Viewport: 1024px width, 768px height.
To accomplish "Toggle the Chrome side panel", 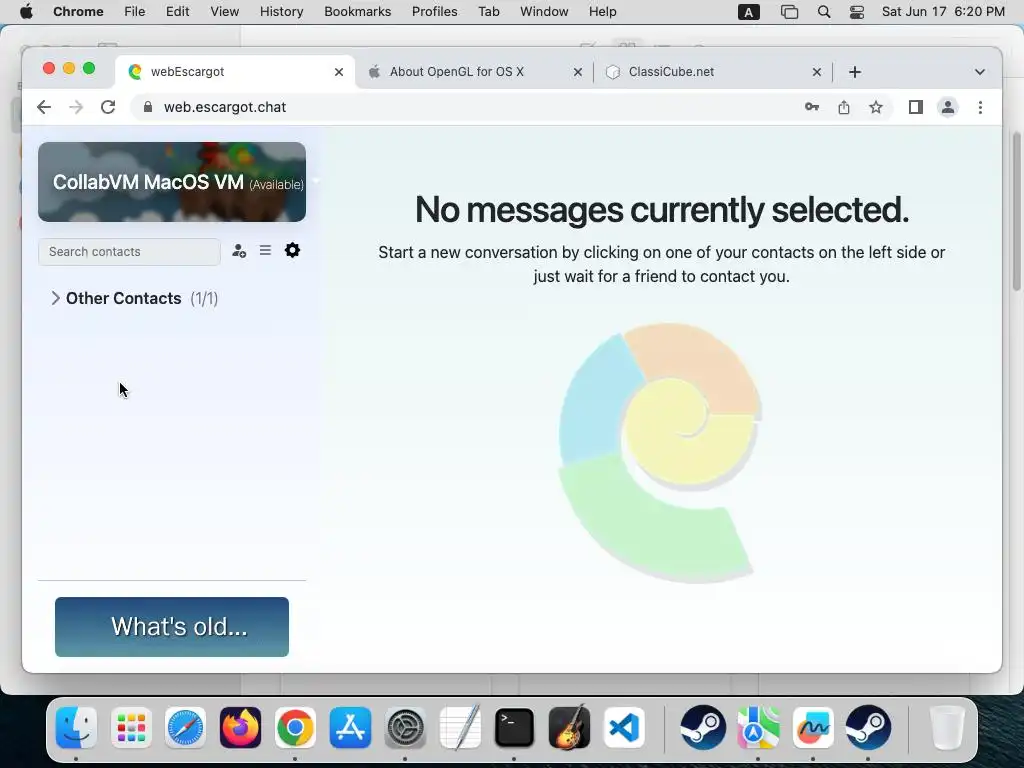I will pyautogui.click(x=916, y=107).
